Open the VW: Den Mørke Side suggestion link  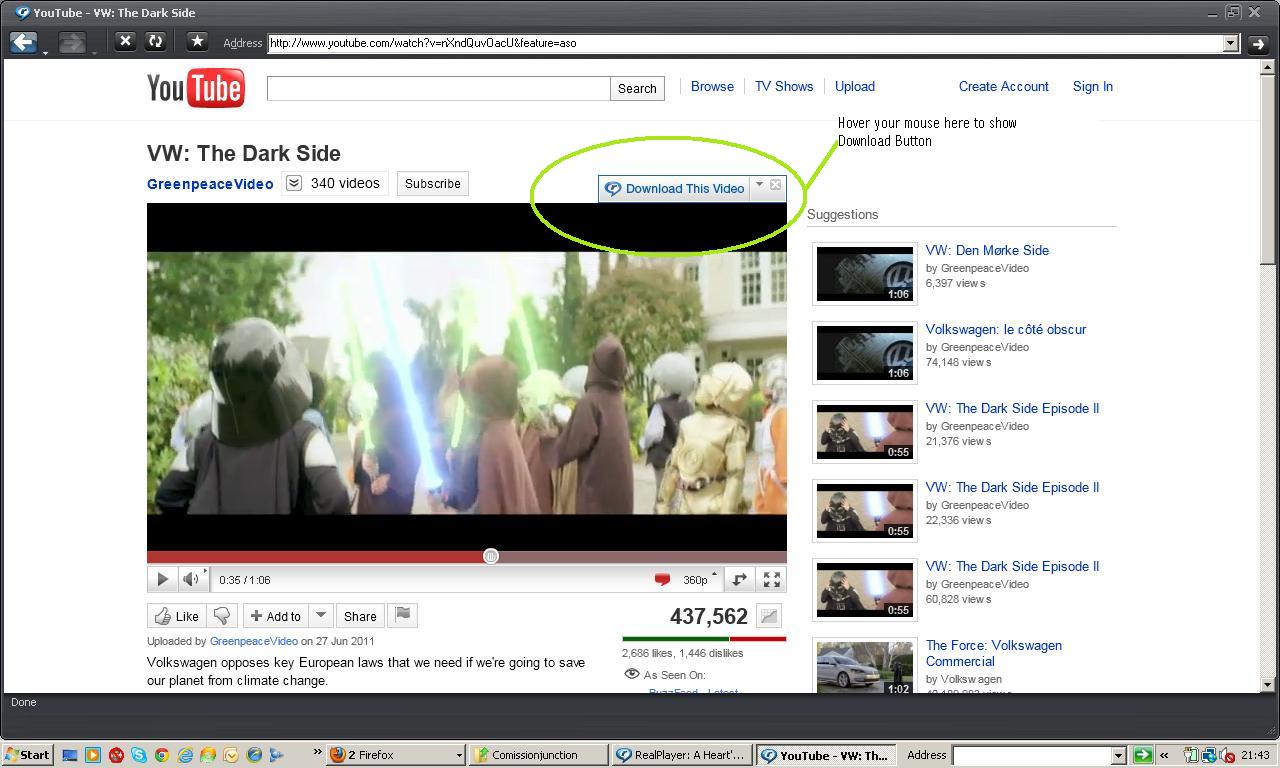(x=987, y=250)
